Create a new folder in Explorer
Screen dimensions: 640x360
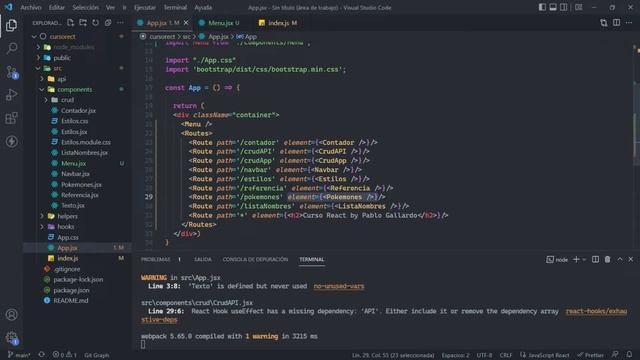(x=83, y=23)
